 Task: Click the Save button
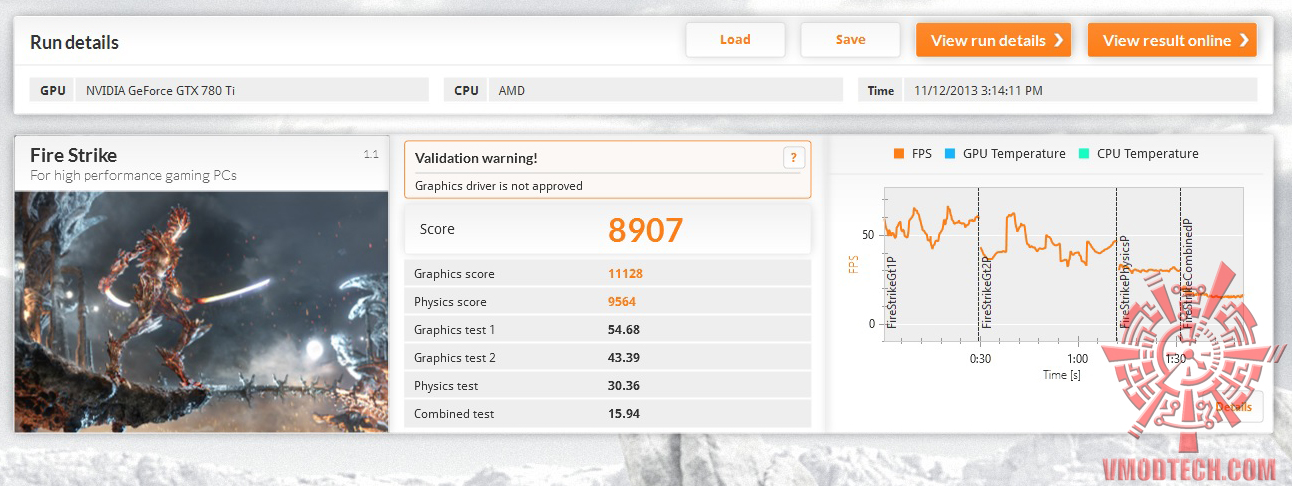coord(850,40)
